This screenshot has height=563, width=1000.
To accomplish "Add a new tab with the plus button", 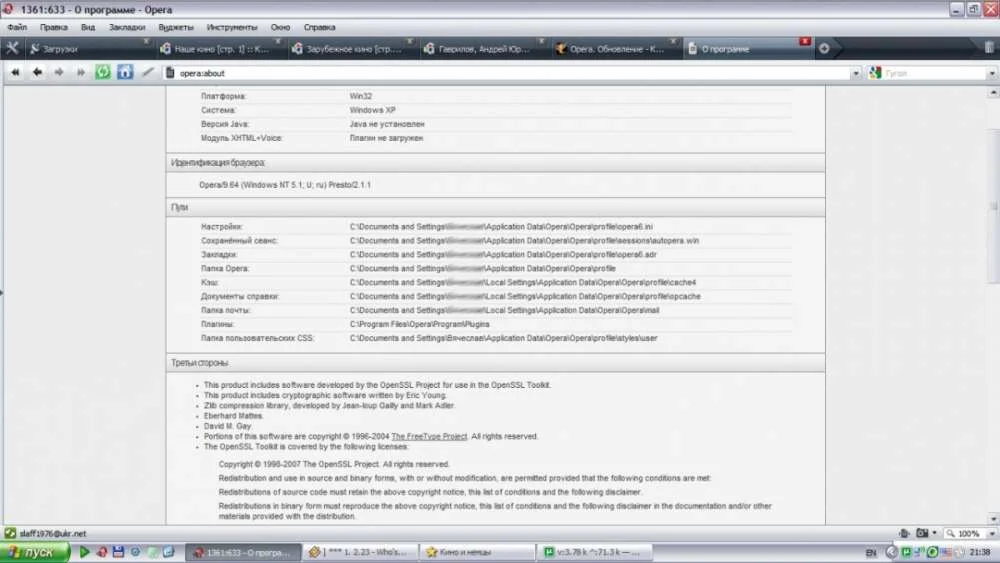I will tap(824, 48).
